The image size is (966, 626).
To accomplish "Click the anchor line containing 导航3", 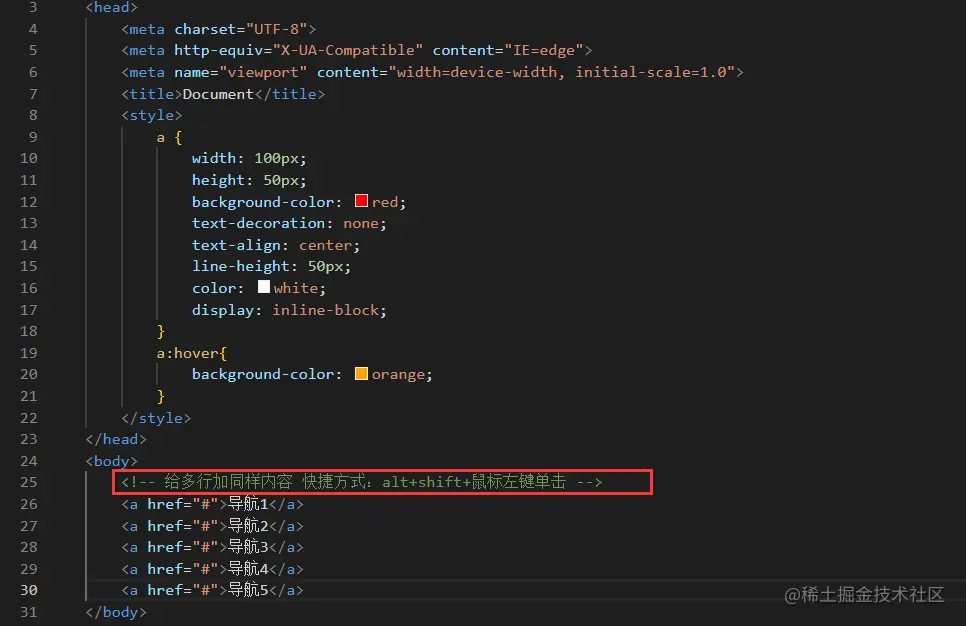I will coord(213,547).
